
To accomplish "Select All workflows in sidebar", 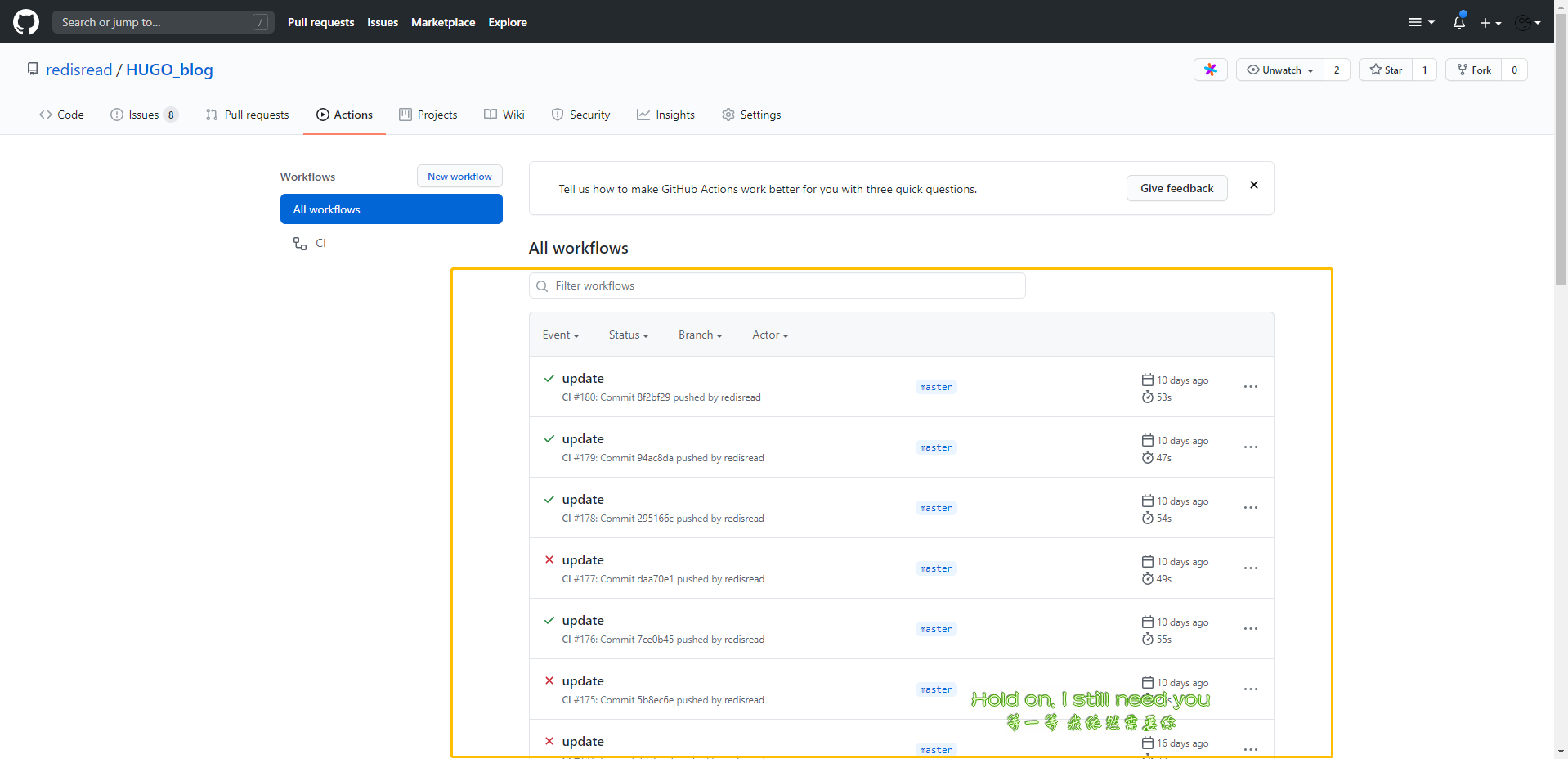I will coord(391,209).
